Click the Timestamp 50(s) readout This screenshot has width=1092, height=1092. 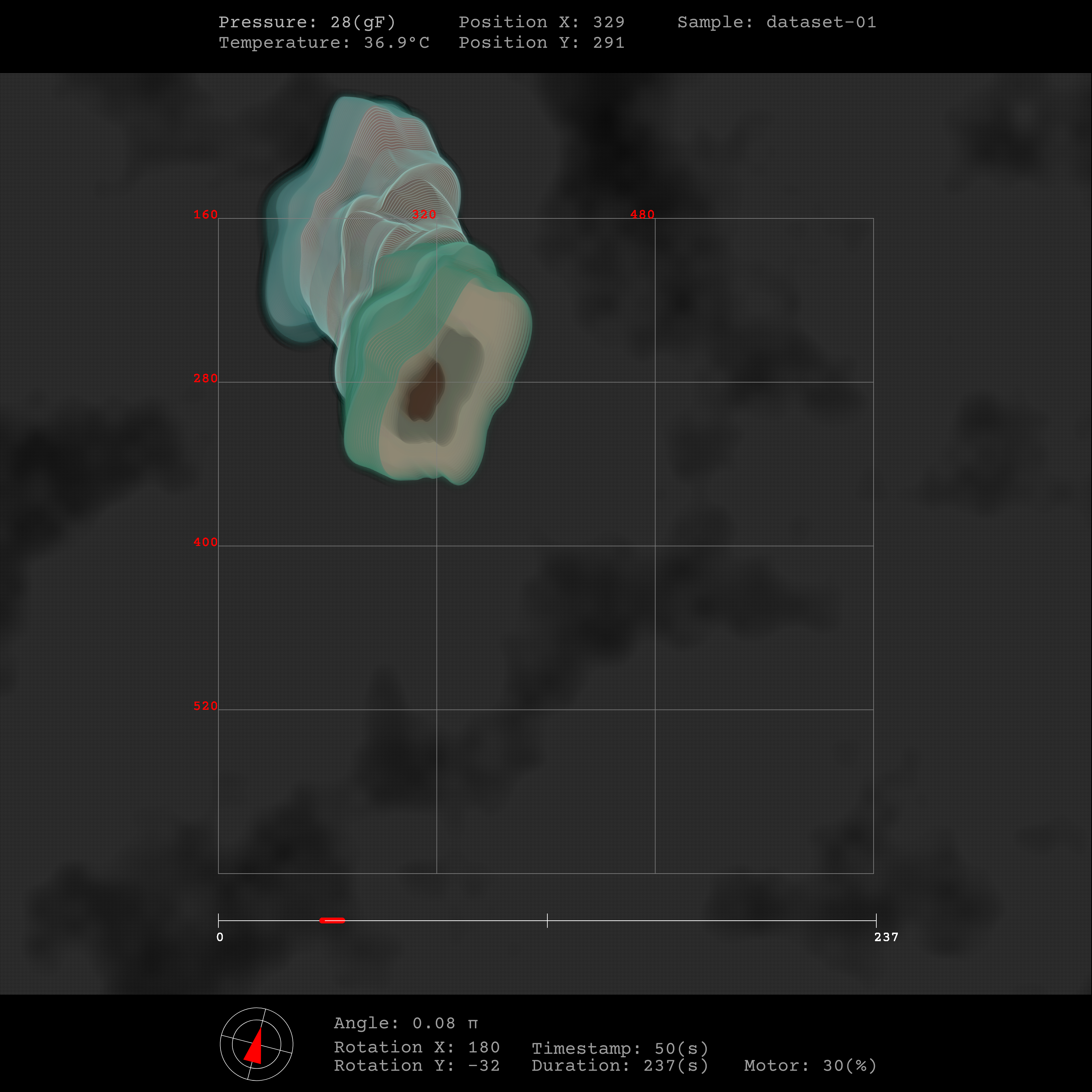click(619, 1048)
